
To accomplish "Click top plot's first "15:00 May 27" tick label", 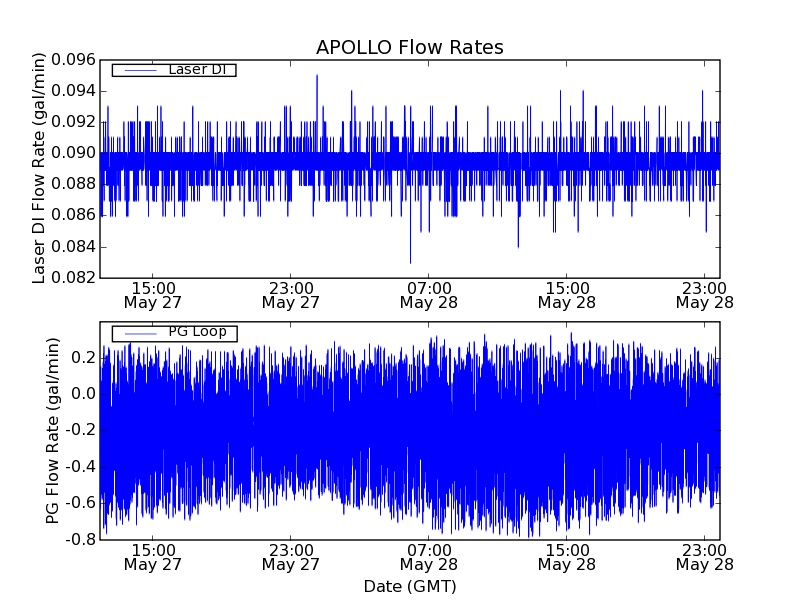I will click(x=152, y=294).
